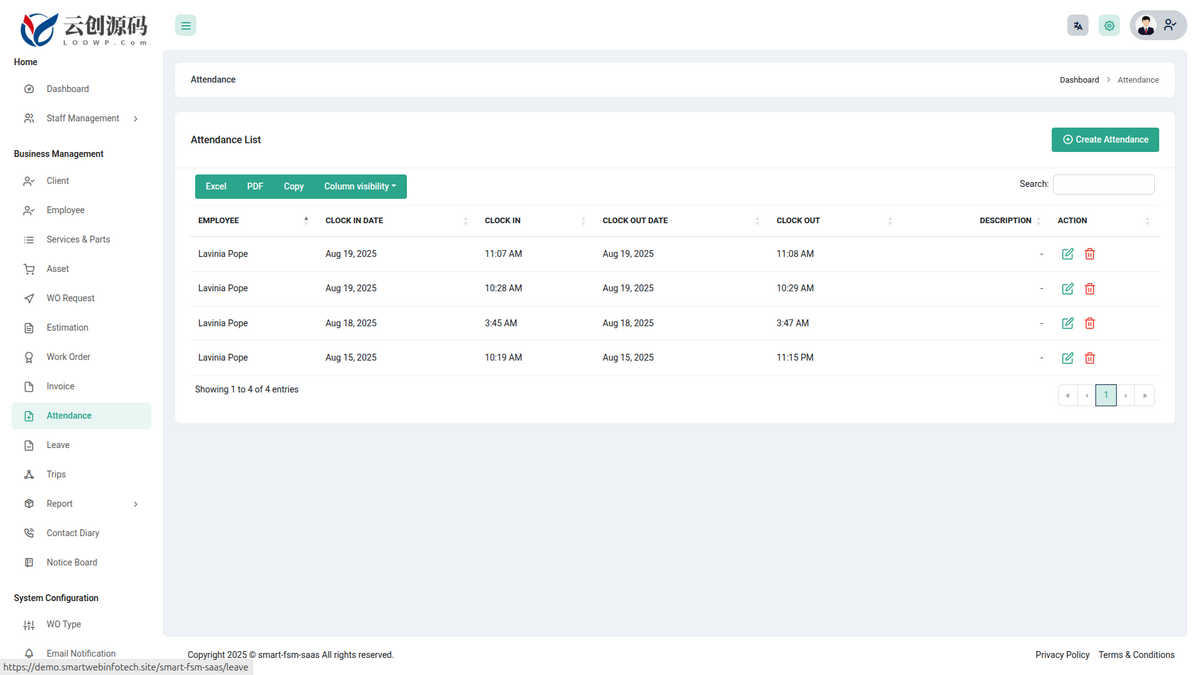Open the Privacy Policy link

point(1062,655)
